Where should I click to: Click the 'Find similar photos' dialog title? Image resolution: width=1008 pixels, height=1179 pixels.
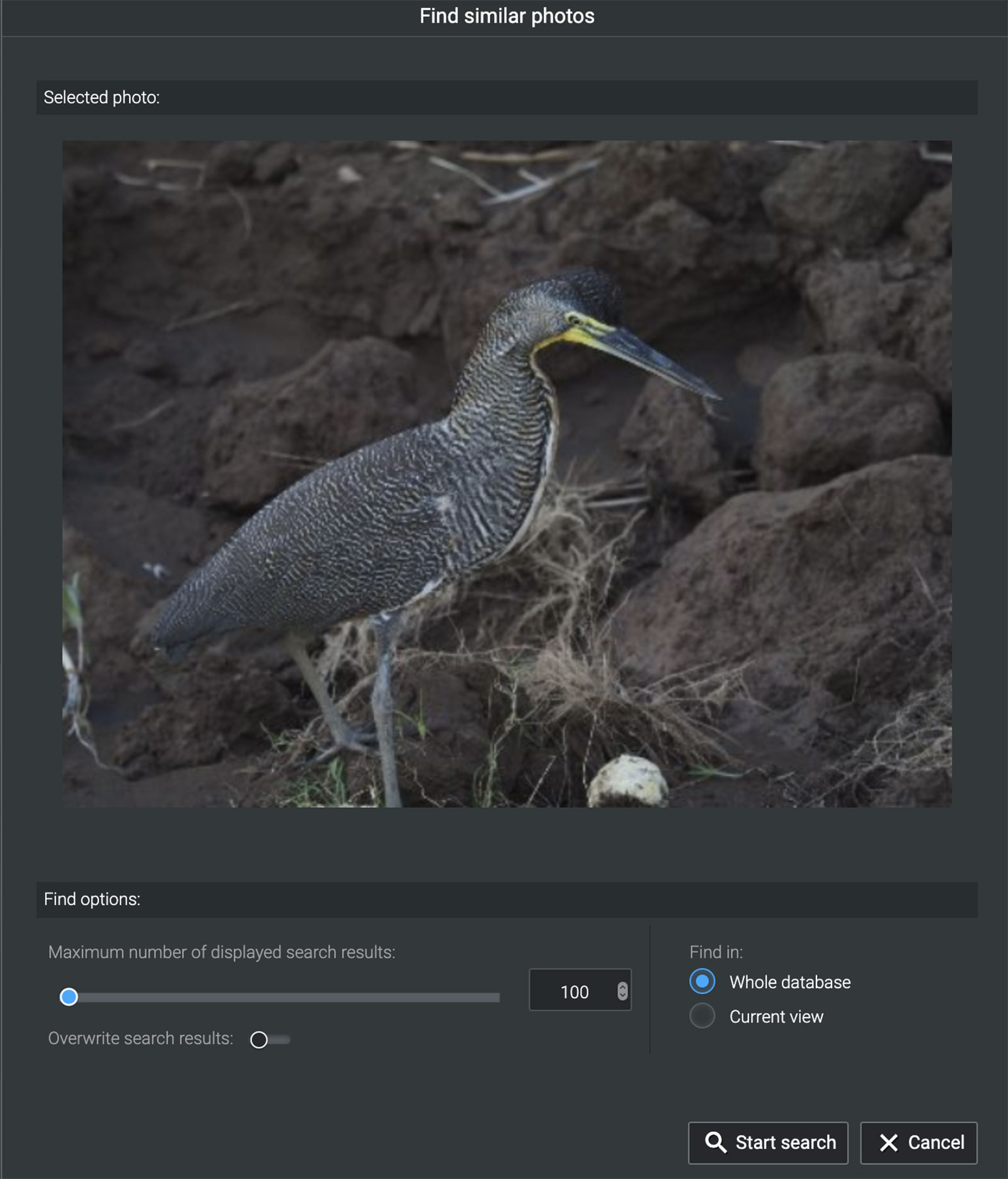pos(507,16)
